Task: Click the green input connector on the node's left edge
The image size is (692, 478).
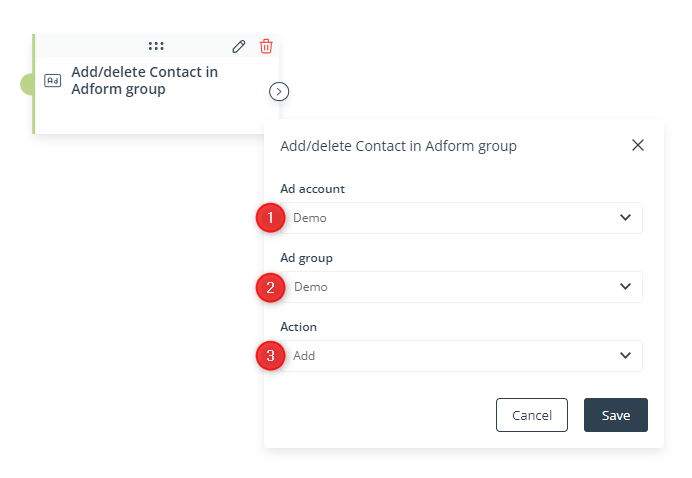Action: click(26, 84)
